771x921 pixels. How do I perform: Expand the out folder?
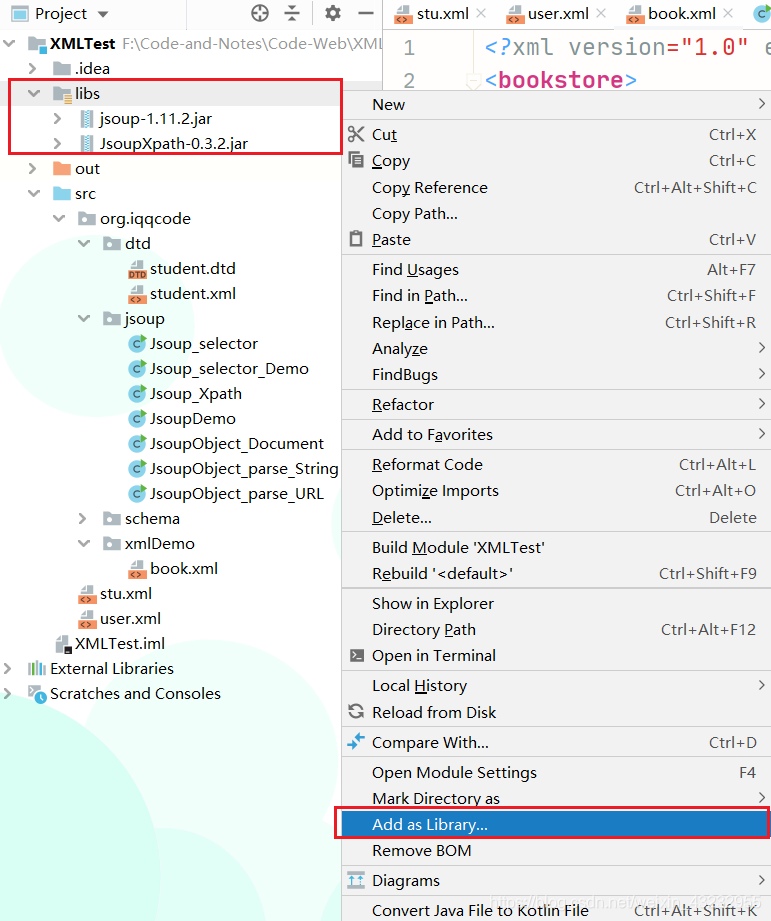click(33, 169)
